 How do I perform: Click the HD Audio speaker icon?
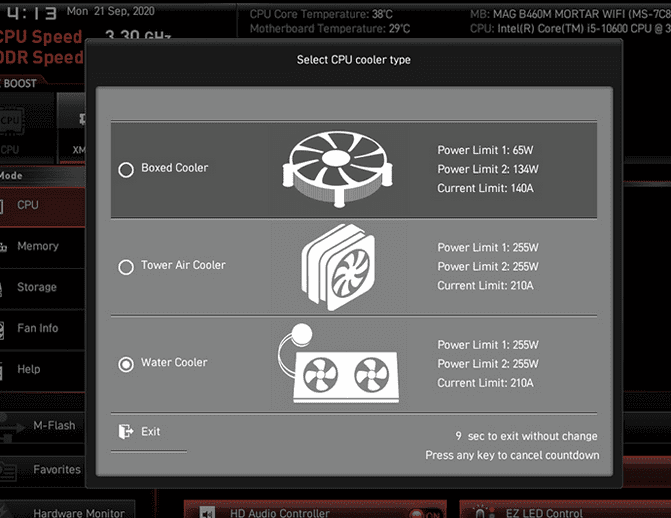click(208, 512)
